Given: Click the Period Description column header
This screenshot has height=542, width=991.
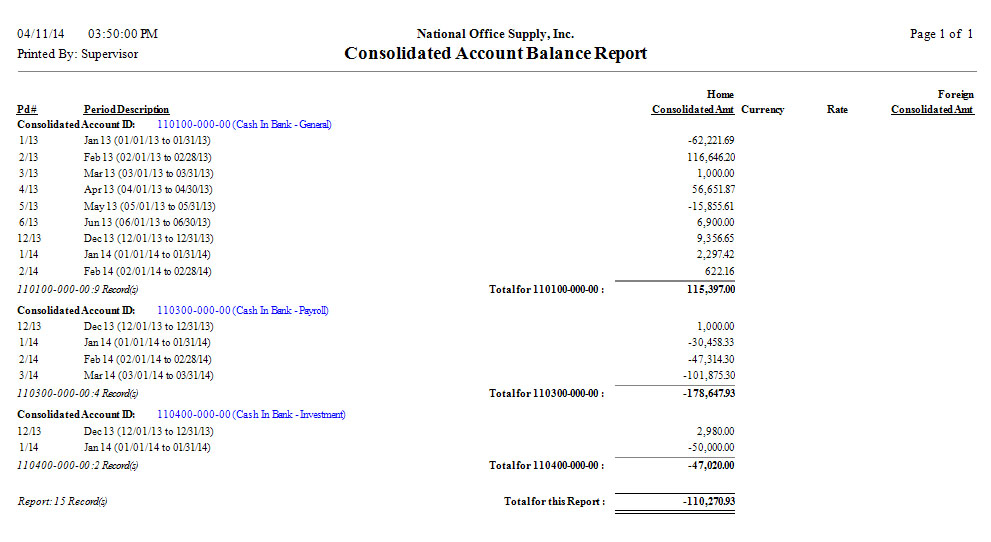Looking at the screenshot, I should coord(126,109).
